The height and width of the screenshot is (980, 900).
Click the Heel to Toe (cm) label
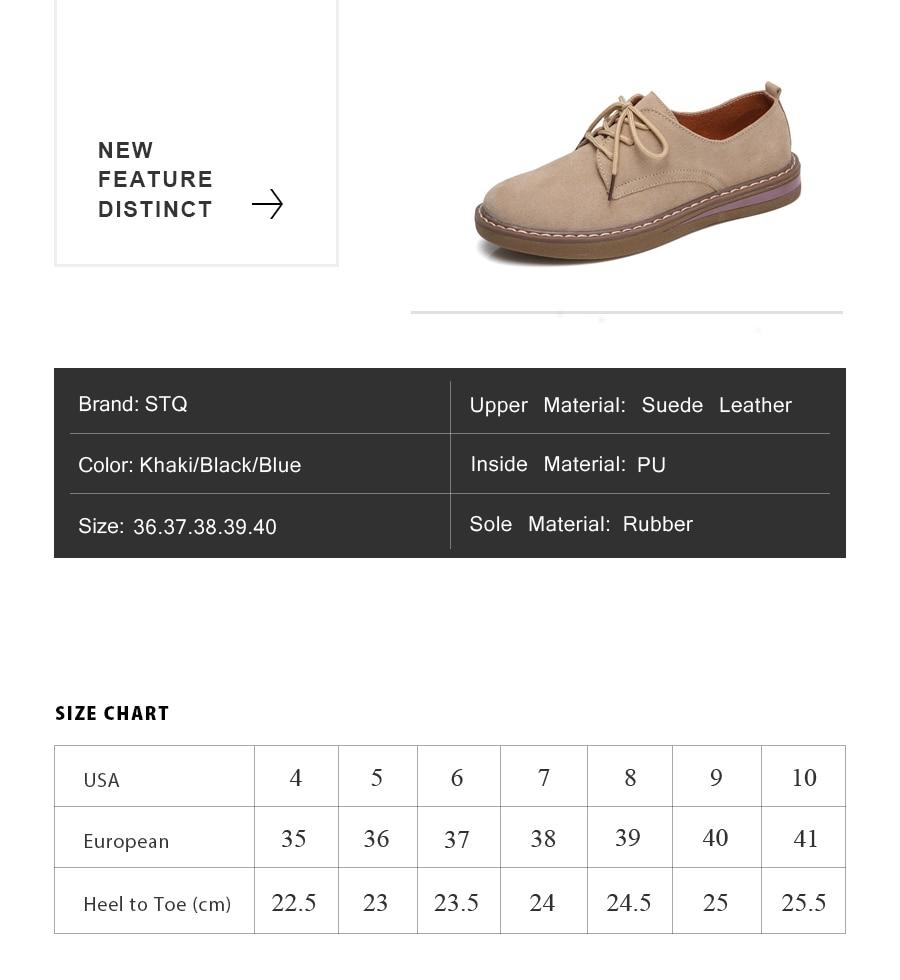pos(157,904)
